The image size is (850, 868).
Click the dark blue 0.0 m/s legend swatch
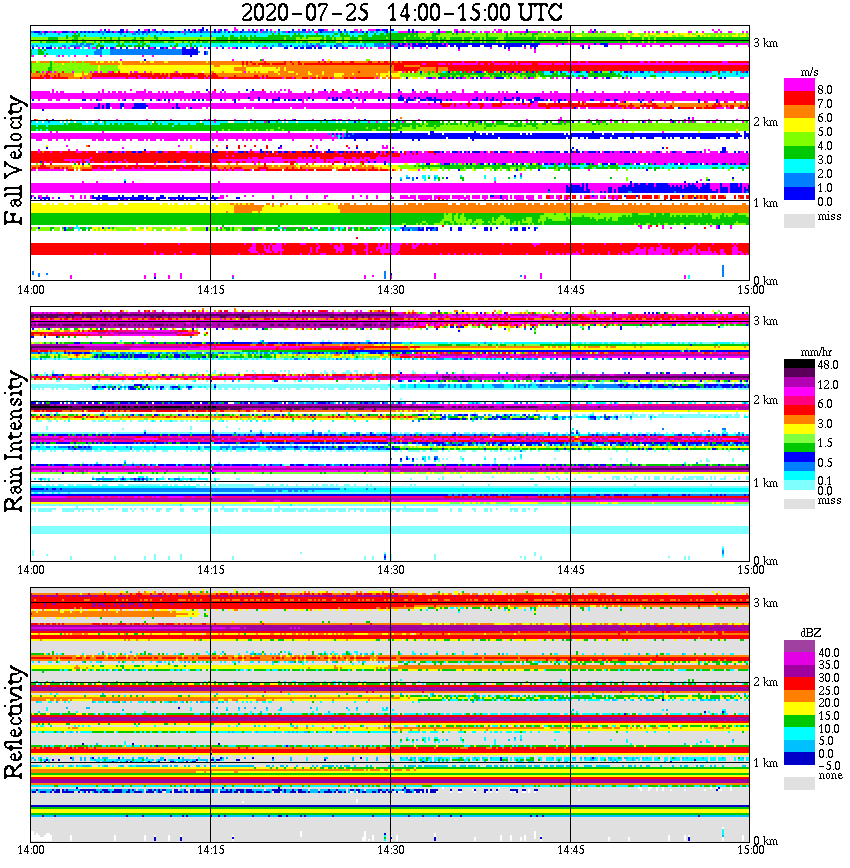[799, 194]
